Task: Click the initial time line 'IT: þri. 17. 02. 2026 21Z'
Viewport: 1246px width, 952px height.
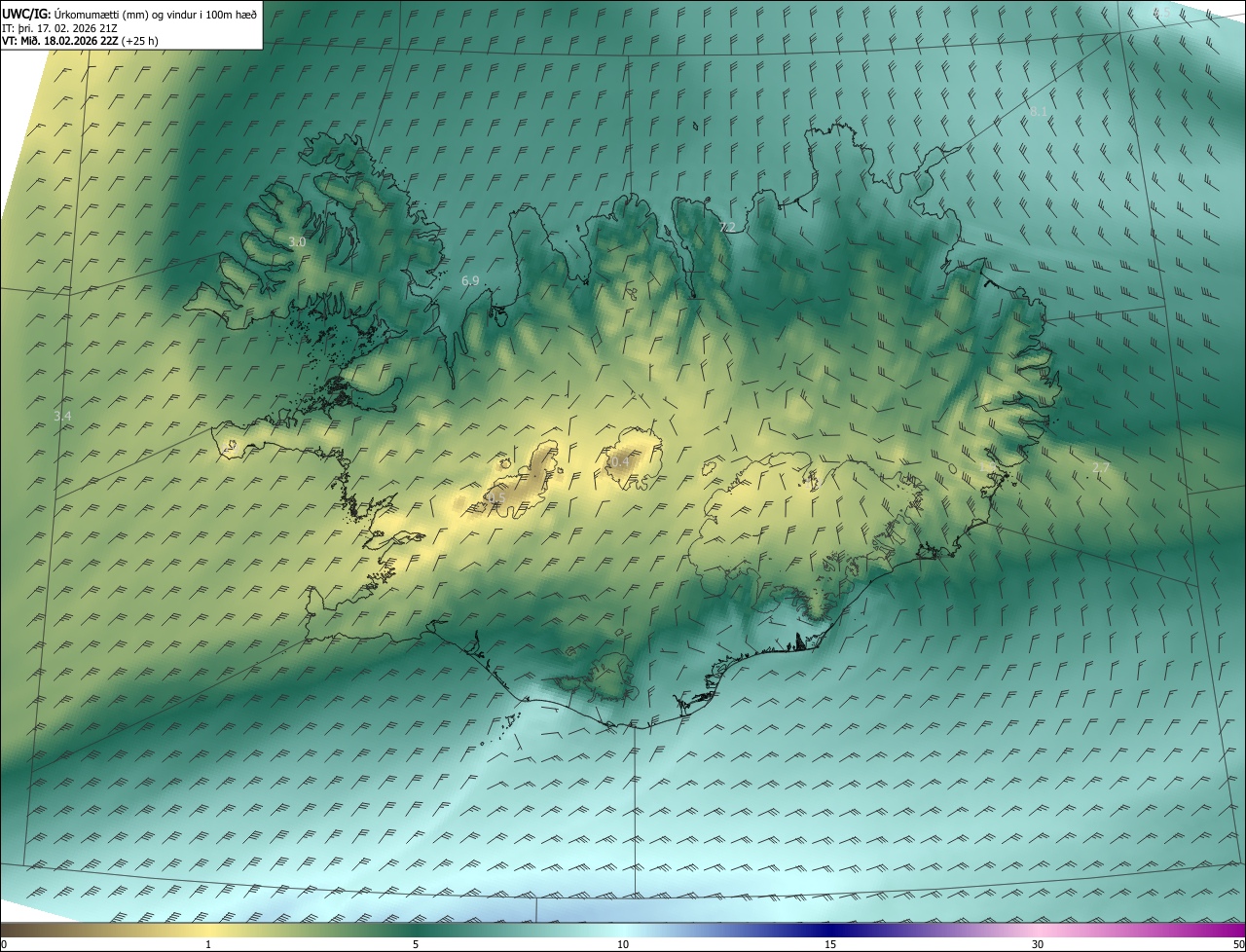Action: coord(60,28)
